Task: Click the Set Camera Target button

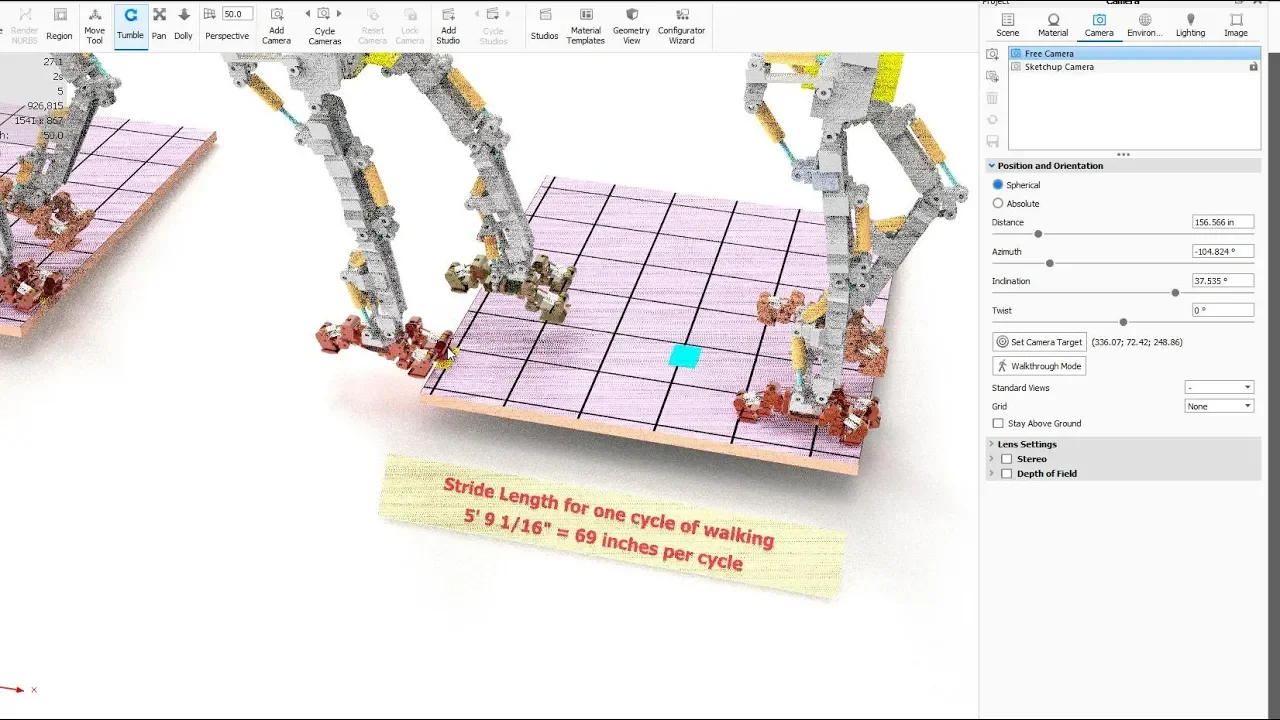Action: (1039, 342)
